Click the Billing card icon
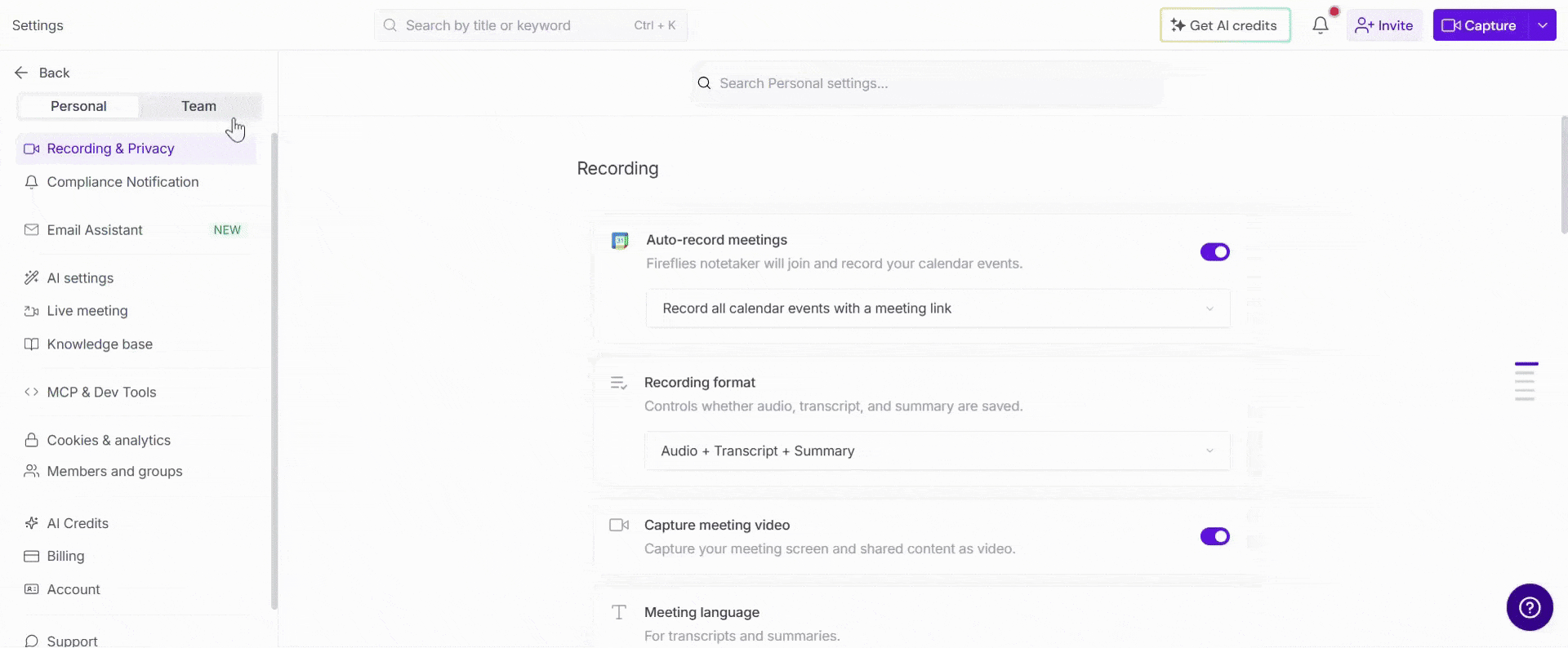Screen dimensions: 1568x648 (32, 557)
